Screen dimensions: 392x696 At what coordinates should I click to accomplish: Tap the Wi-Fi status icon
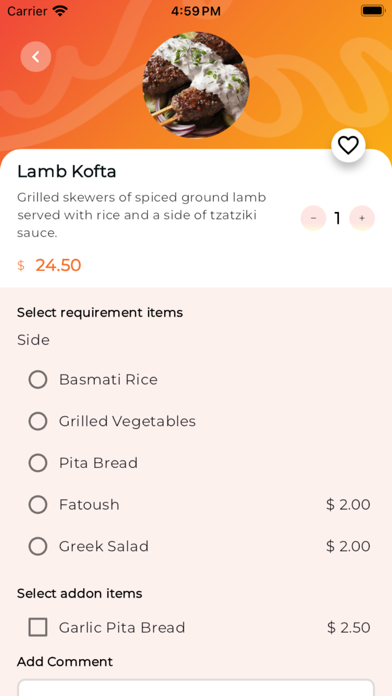[60, 11]
